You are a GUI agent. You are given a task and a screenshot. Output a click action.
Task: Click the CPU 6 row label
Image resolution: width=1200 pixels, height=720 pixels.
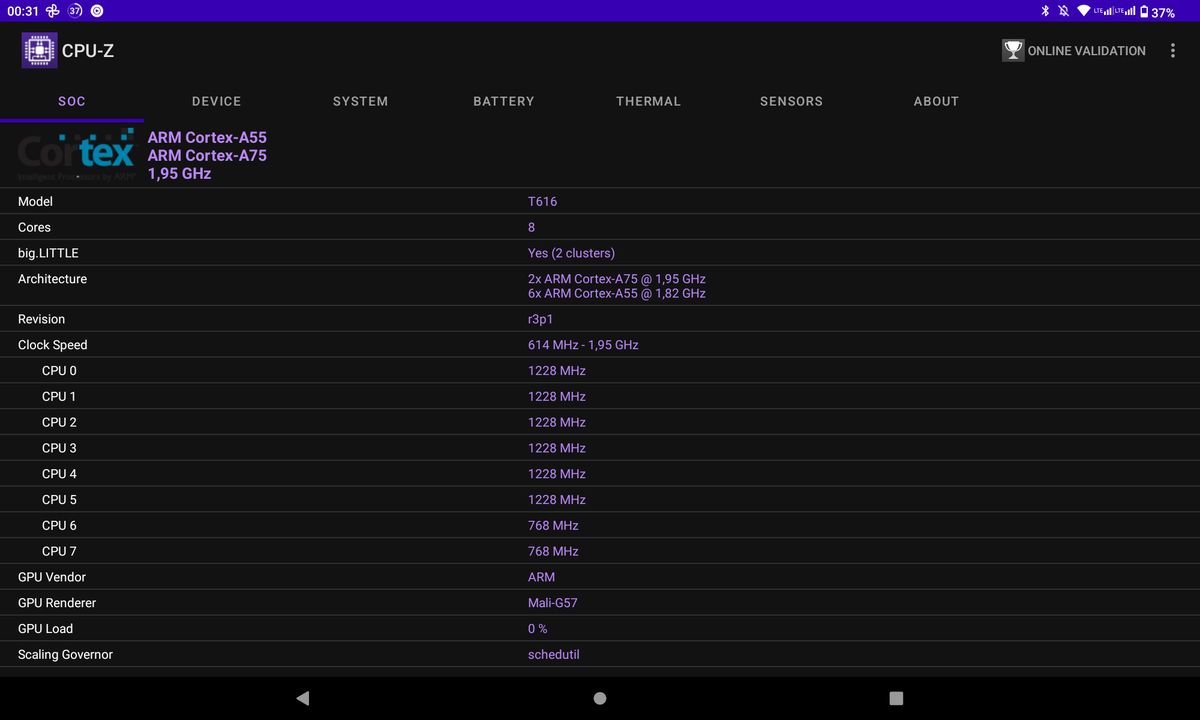59,526
